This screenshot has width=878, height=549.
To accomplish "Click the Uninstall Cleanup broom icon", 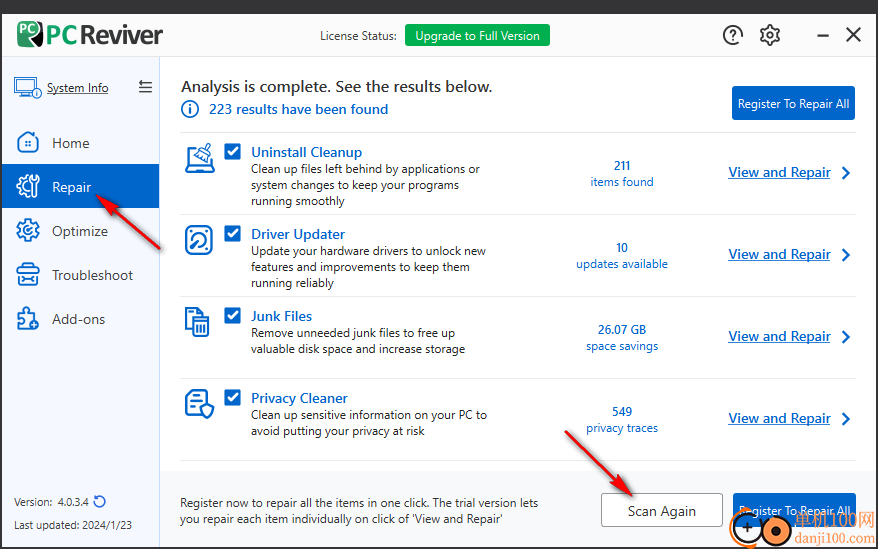I will (200, 158).
